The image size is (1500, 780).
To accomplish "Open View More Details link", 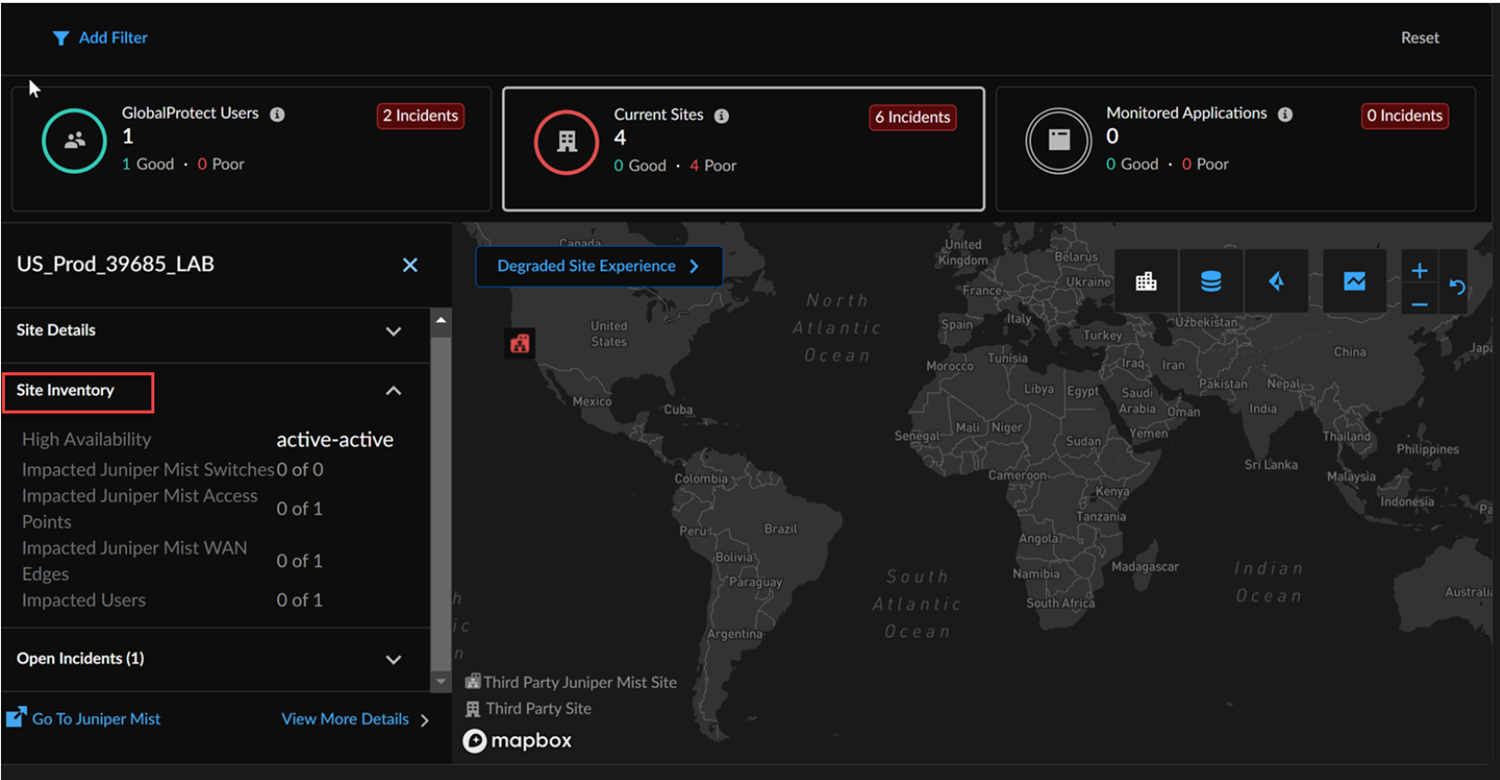I will tap(345, 719).
